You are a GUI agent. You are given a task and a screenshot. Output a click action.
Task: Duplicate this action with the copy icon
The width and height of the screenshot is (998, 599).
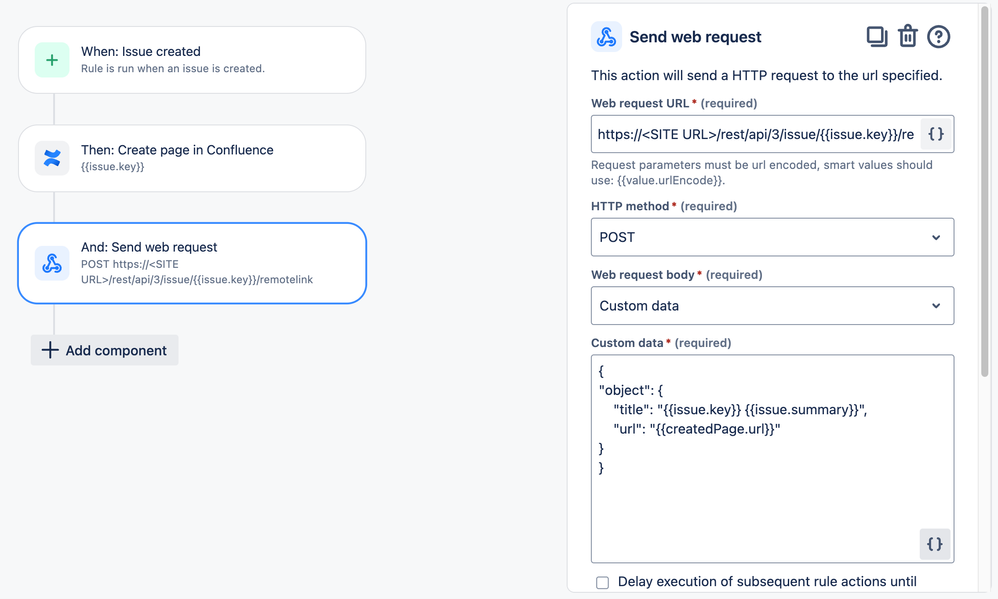pyautogui.click(x=877, y=37)
